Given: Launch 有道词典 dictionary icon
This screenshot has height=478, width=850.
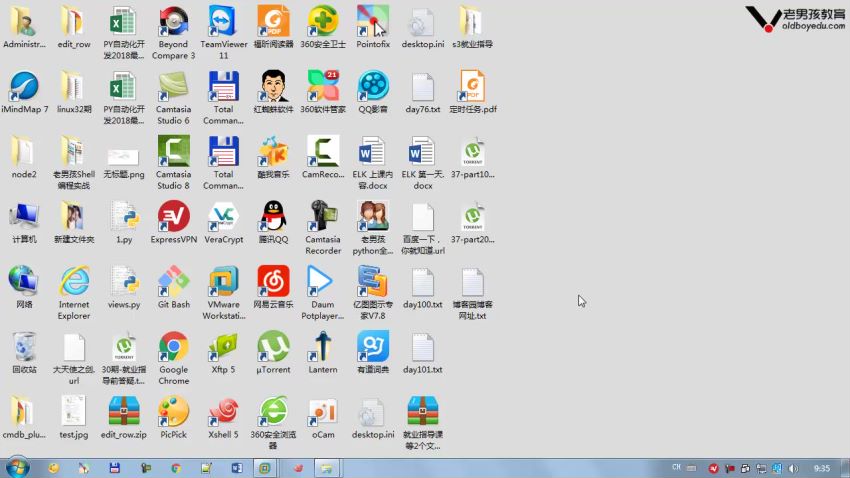Looking at the screenshot, I should click(x=373, y=352).
